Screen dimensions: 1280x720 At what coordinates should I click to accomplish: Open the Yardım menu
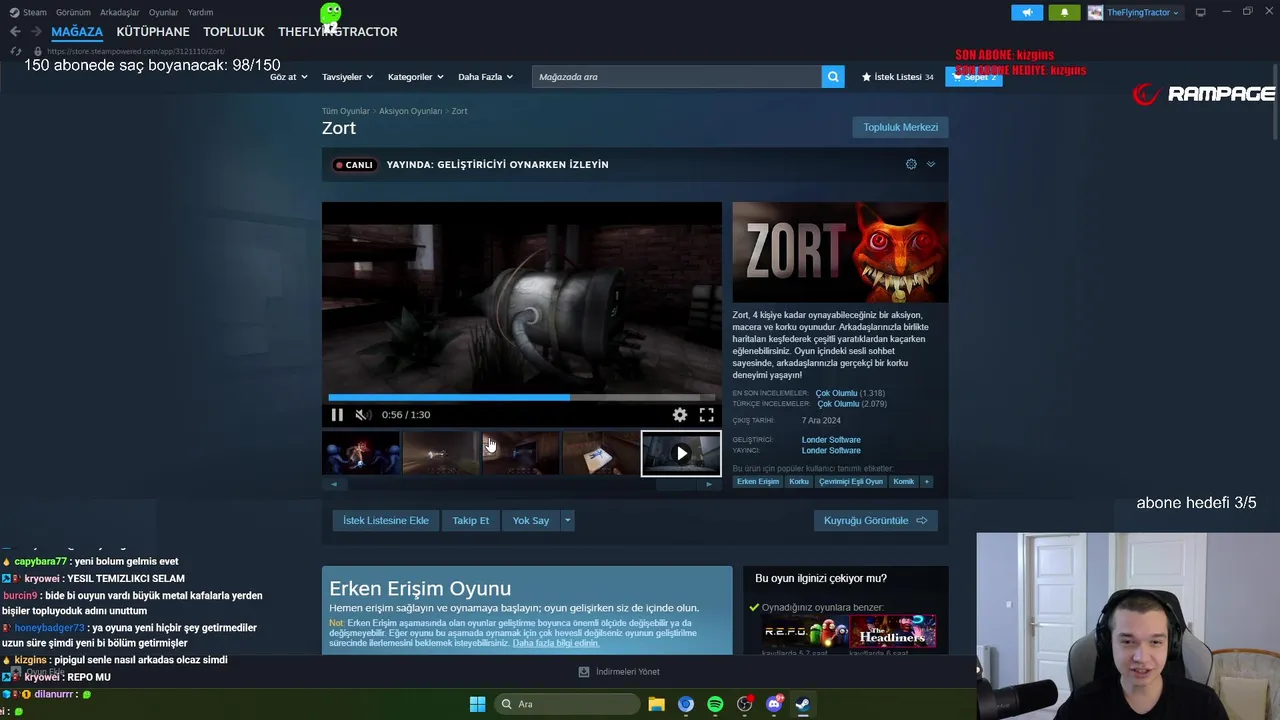[x=200, y=13]
